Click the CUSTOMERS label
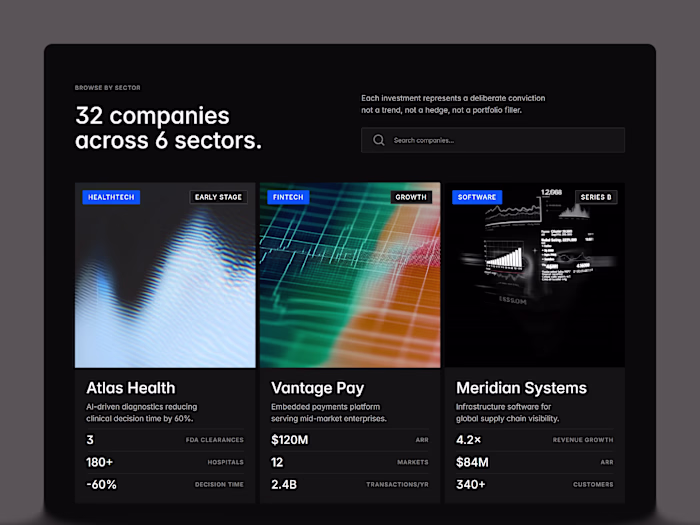The width and height of the screenshot is (700, 525). [x=593, y=484]
